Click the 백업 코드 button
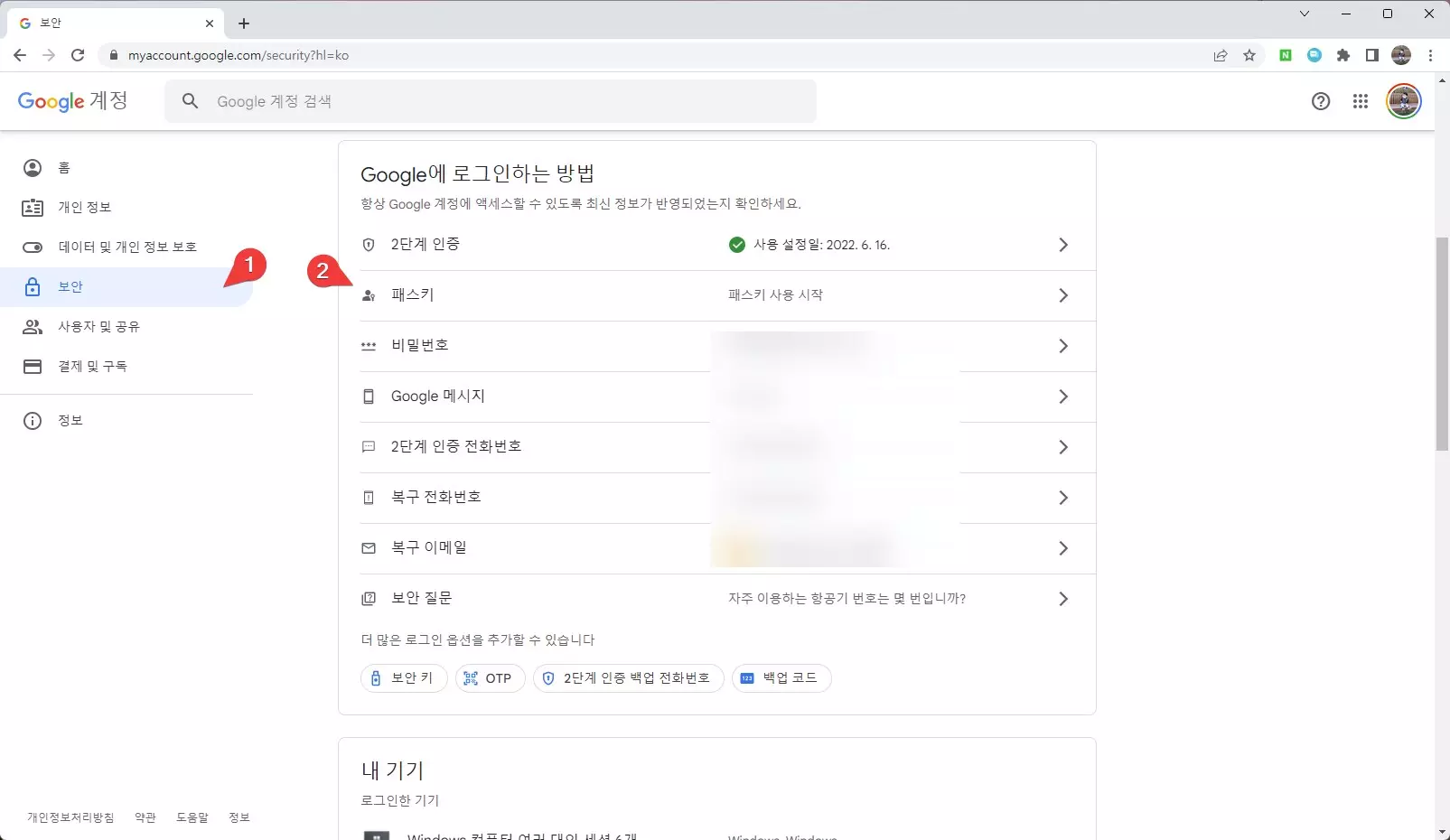This screenshot has width=1450, height=840. click(x=781, y=678)
